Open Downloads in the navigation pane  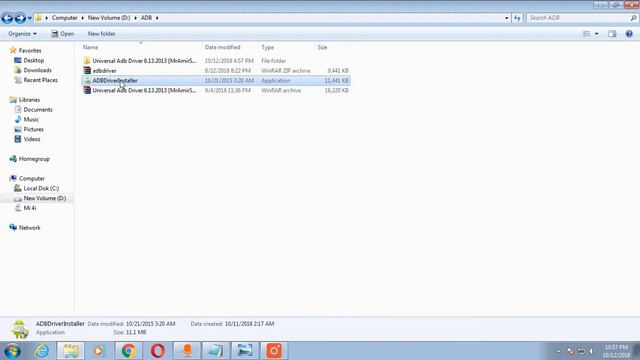37,70
